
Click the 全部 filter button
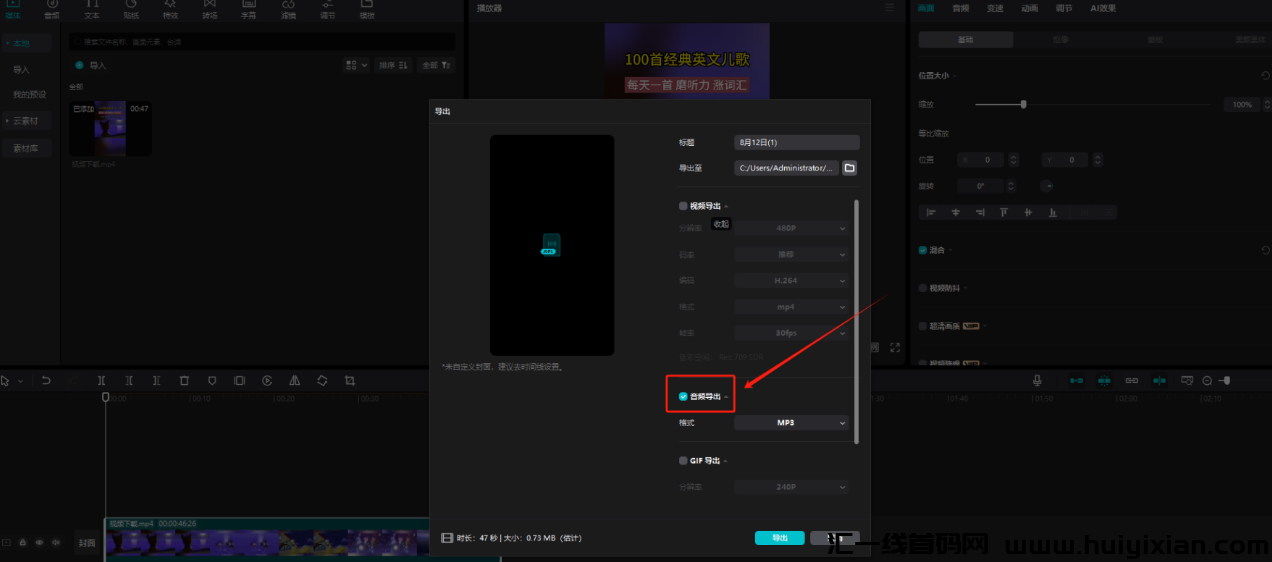437,65
